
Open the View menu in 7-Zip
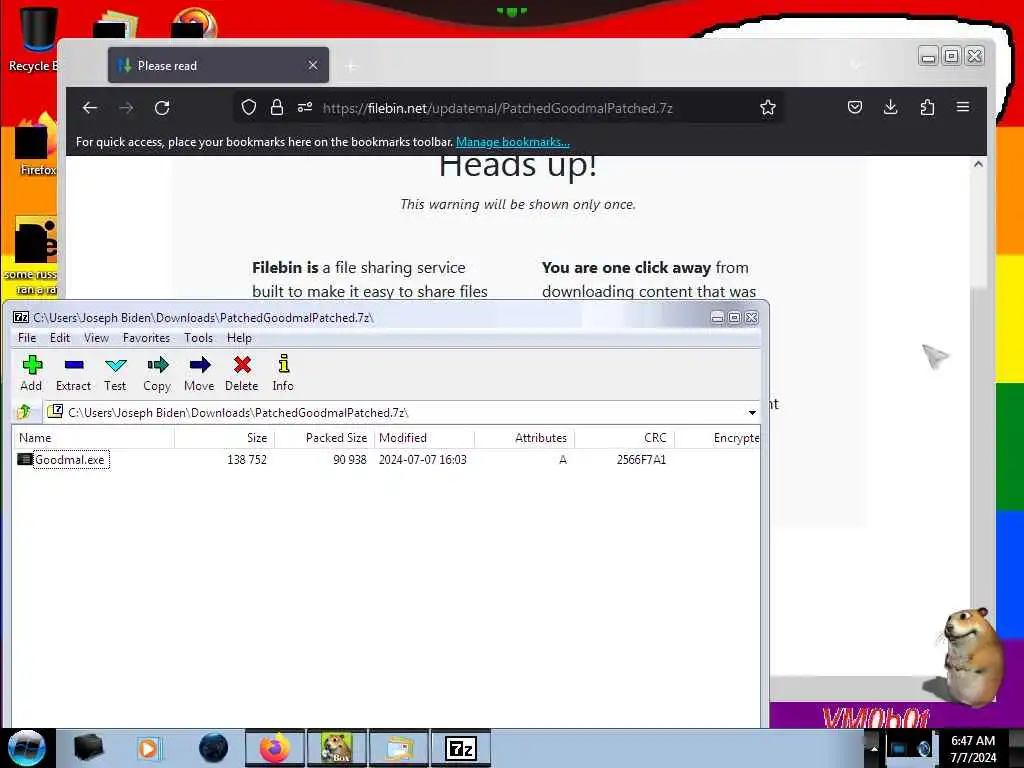pos(96,338)
